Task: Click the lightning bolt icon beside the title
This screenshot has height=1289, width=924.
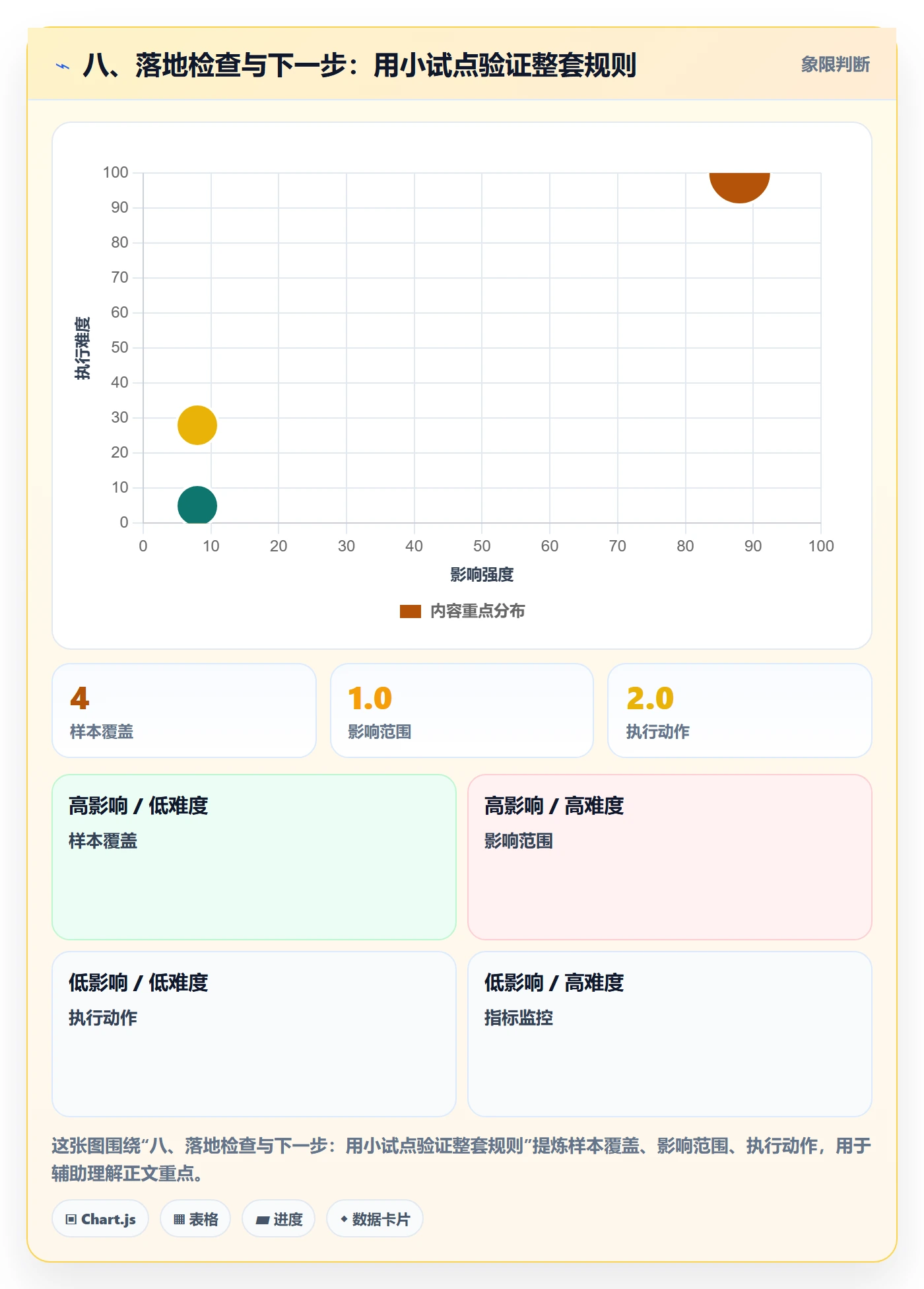Action: [x=63, y=66]
